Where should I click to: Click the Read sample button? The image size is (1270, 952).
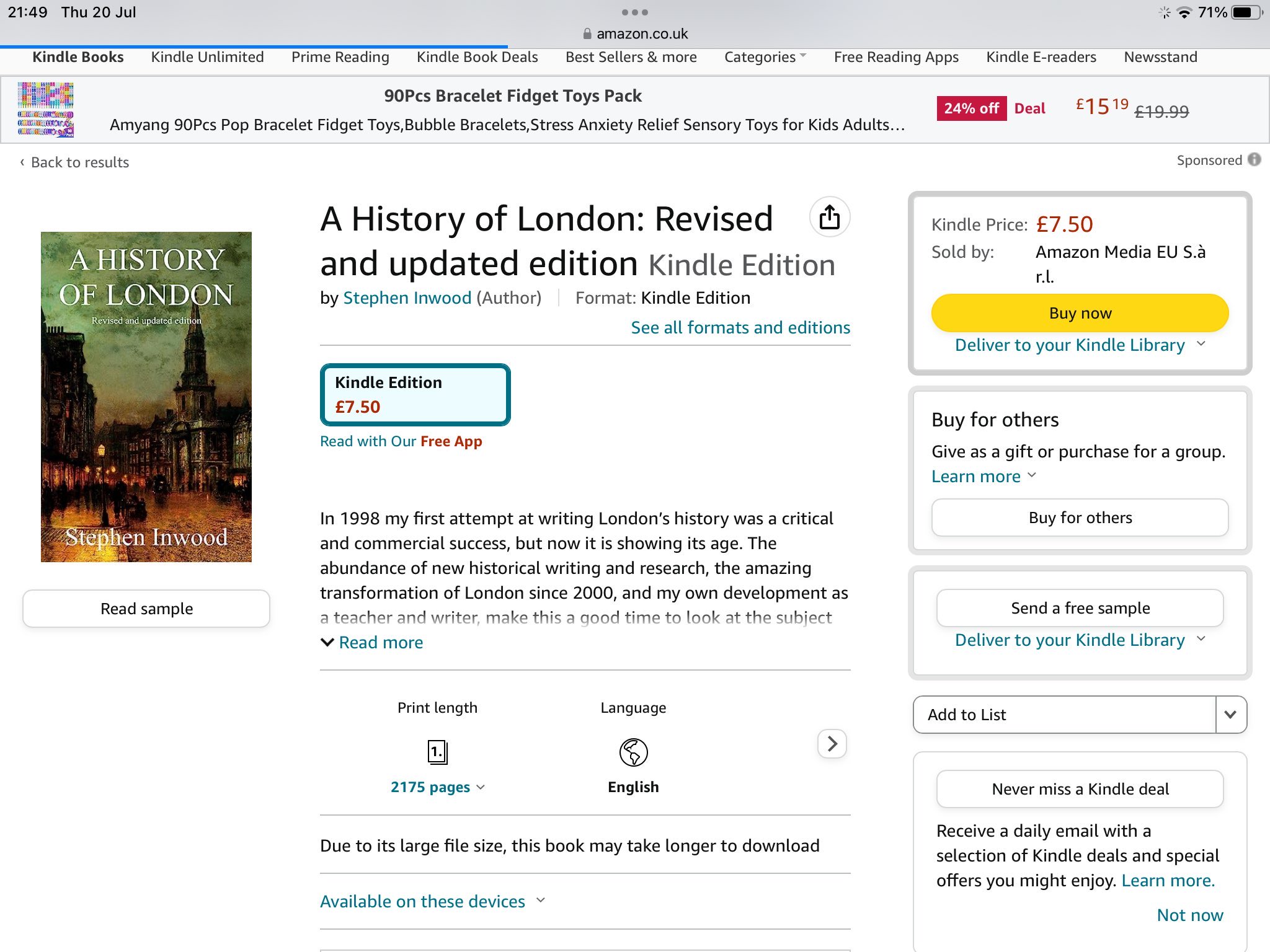[x=146, y=609]
